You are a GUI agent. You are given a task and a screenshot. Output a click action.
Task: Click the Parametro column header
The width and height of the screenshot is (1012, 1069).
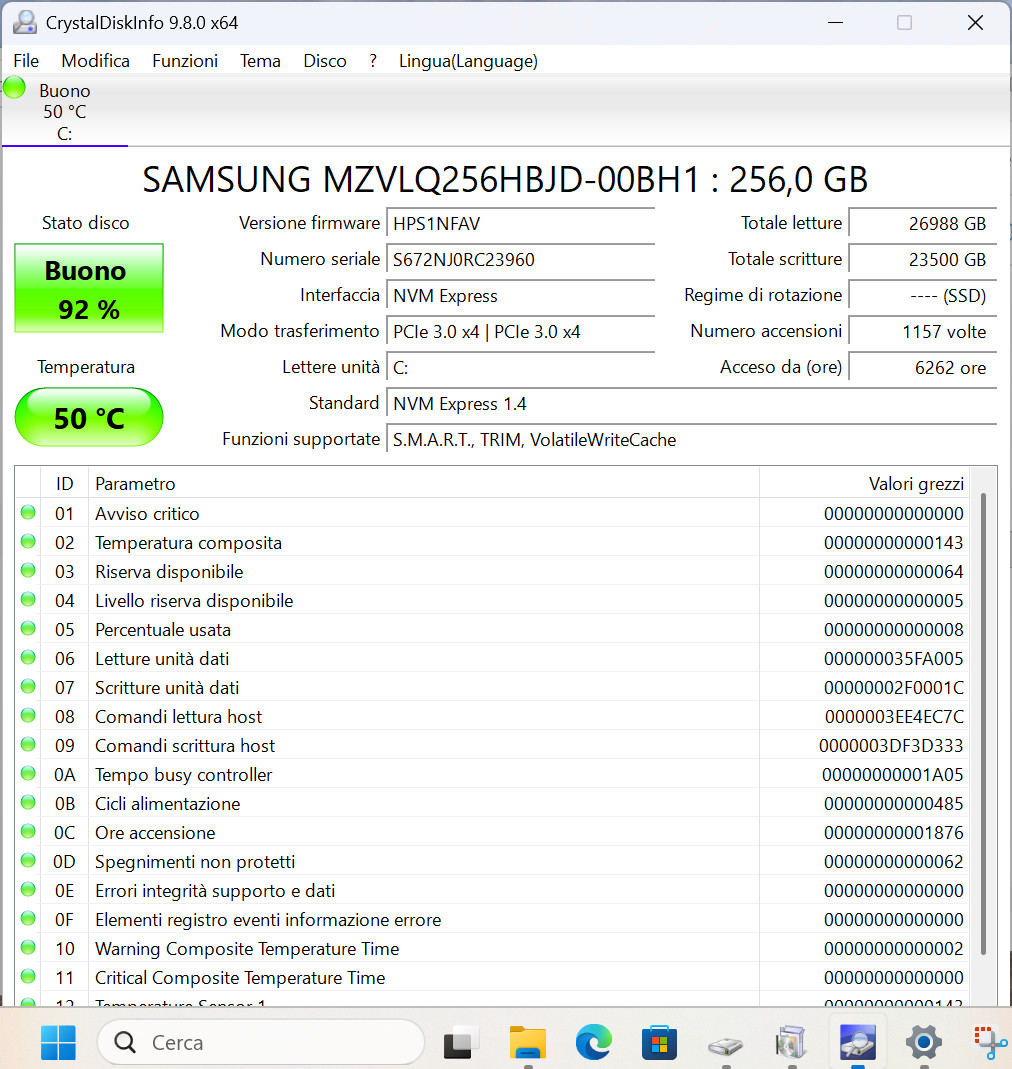[423, 483]
